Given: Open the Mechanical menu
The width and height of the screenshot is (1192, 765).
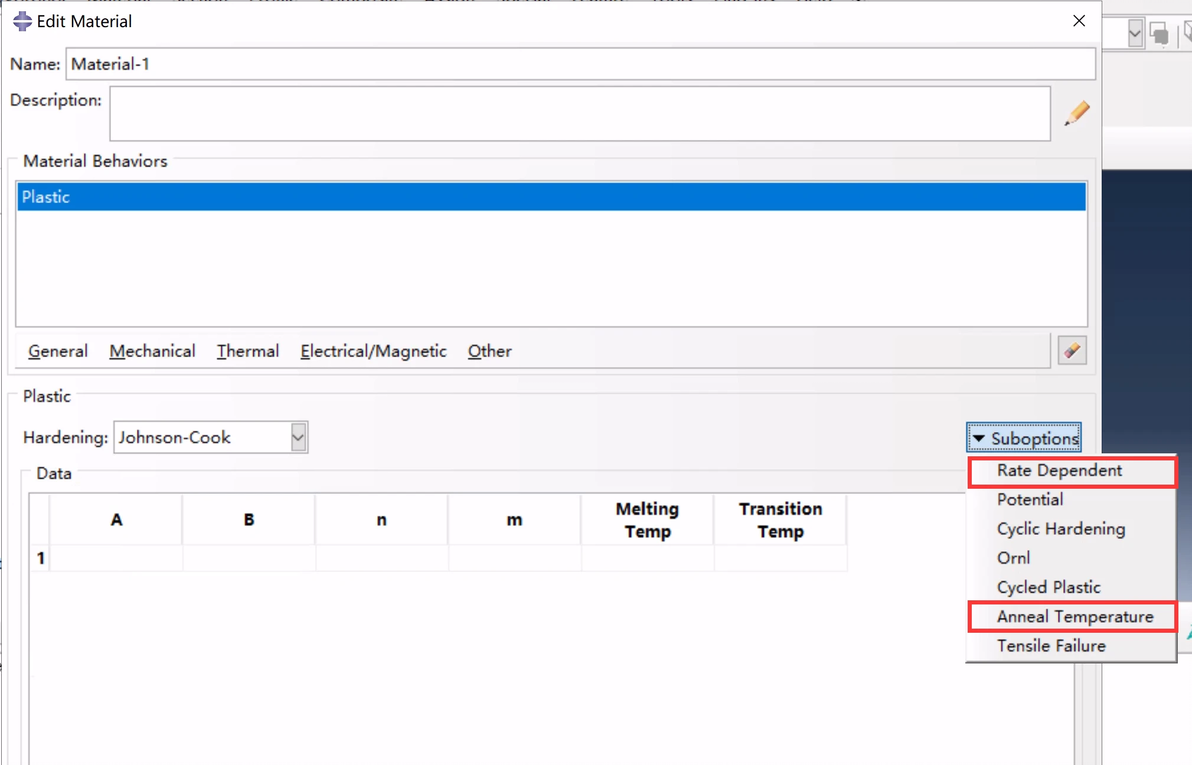Looking at the screenshot, I should pos(152,351).
